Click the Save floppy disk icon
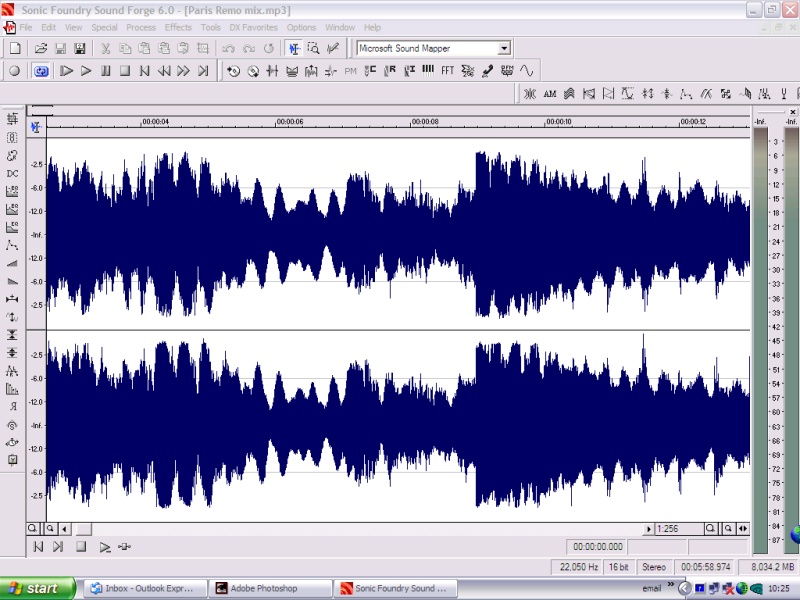This screenshot has width=800, height=600. pos(60,48)
